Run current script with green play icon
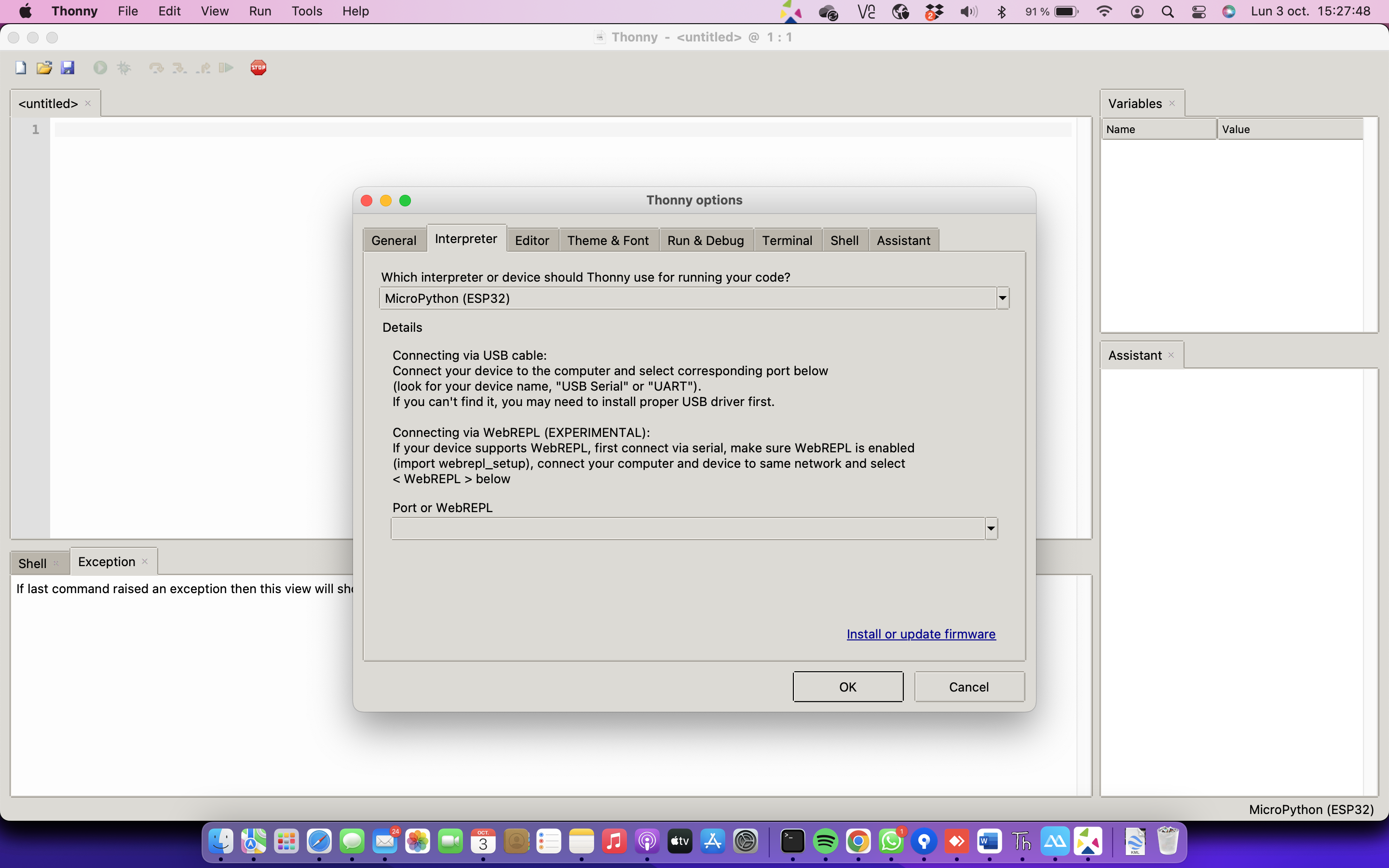 pyautogui.click(x=100, y=68)
